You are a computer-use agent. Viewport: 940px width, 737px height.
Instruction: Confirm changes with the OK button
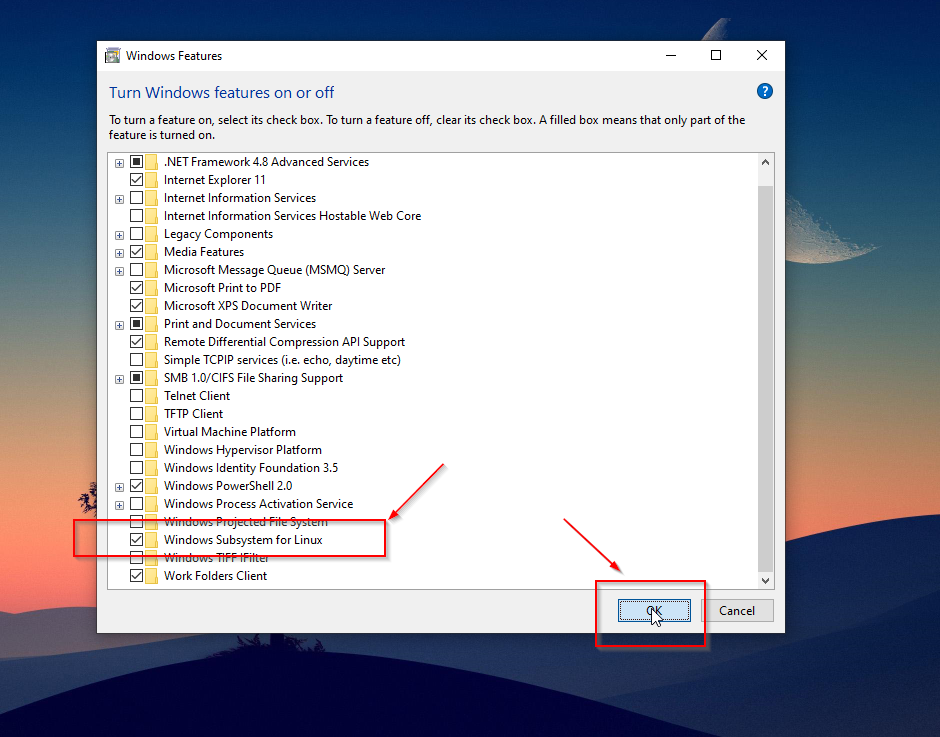tap(654, 610)
